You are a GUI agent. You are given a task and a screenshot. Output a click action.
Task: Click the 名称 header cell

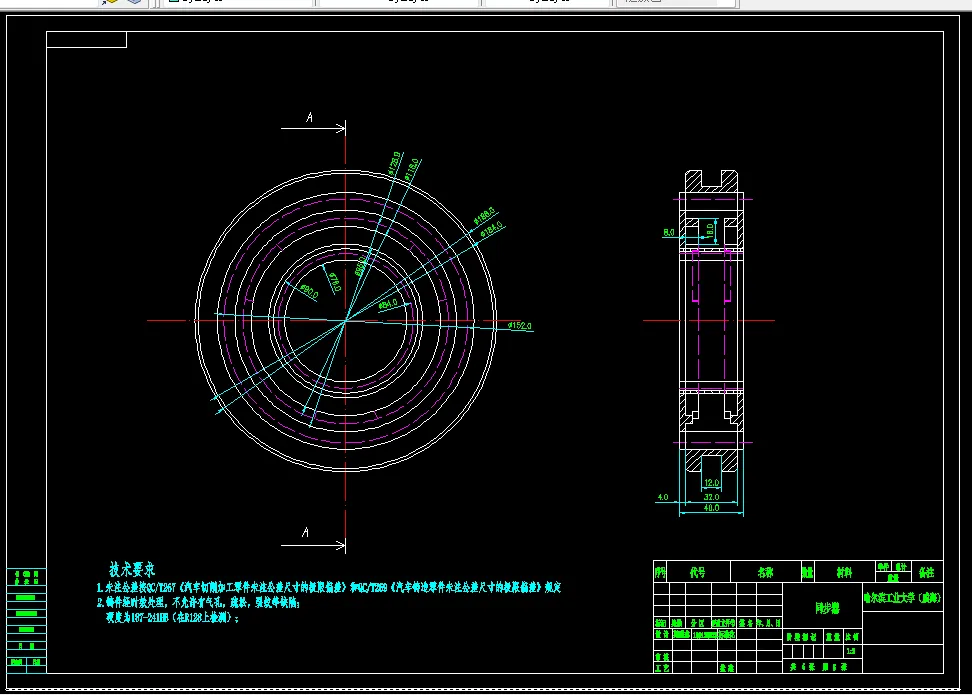click(x=765, y=572)
